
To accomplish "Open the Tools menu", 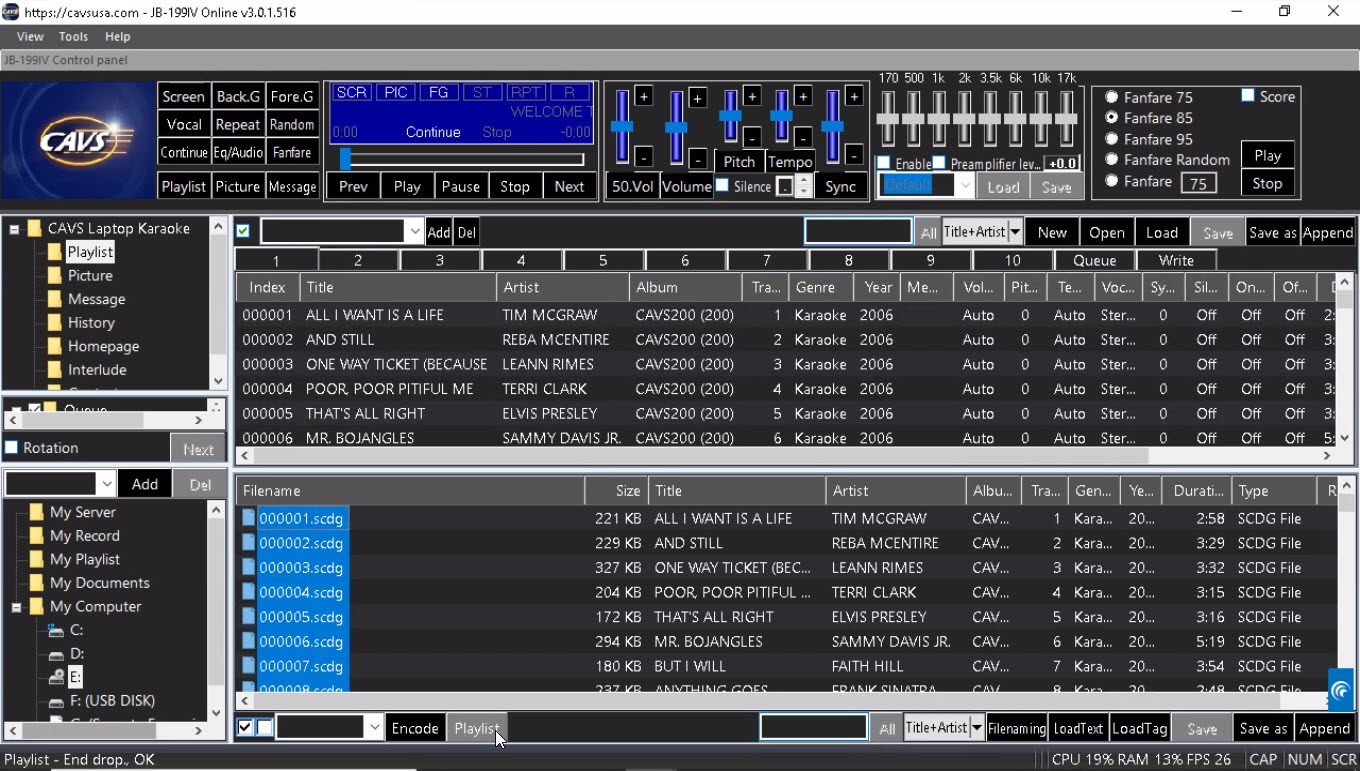I will click(73, 36).
